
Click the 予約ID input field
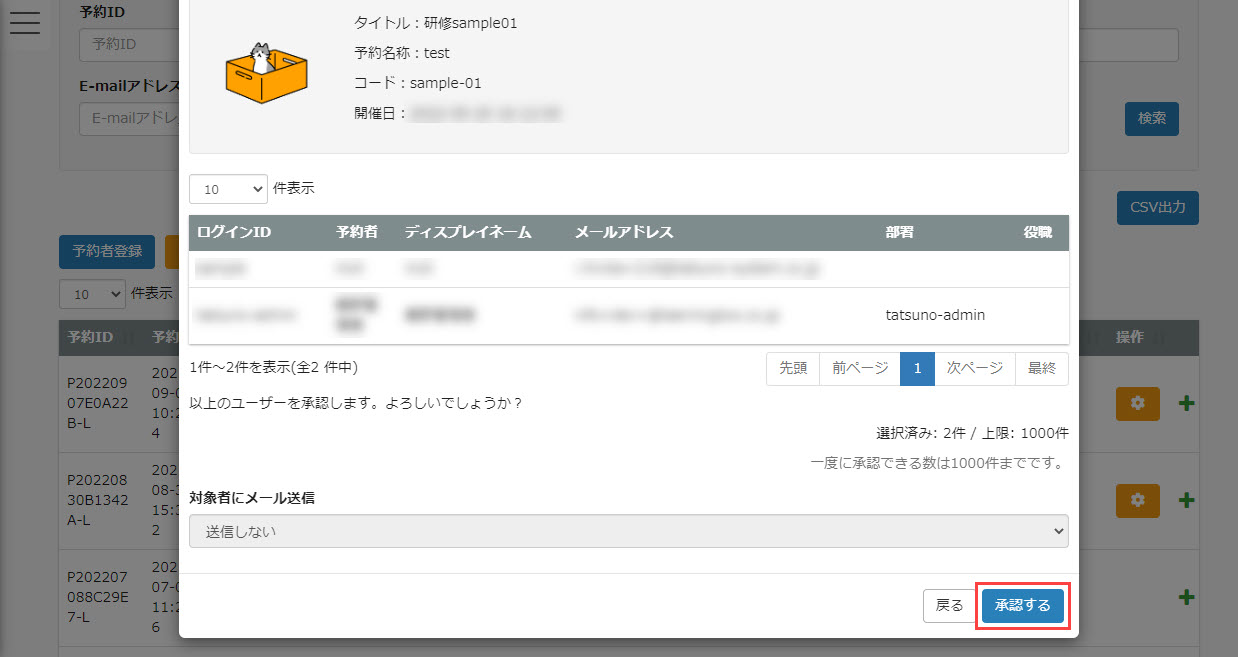point(128,45)
